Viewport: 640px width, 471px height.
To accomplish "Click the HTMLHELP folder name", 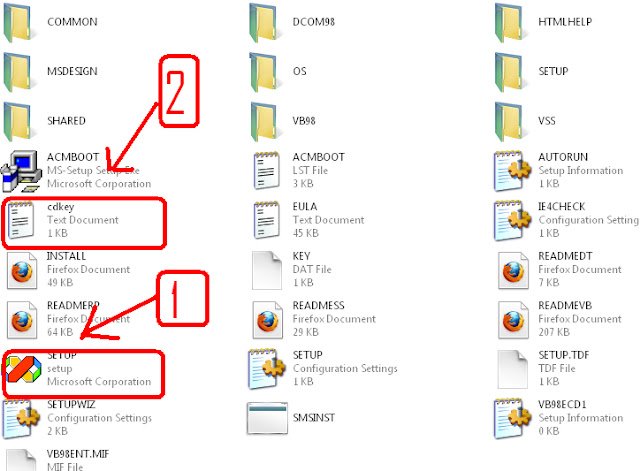I will pyautogui.click(x=565, y=22).
